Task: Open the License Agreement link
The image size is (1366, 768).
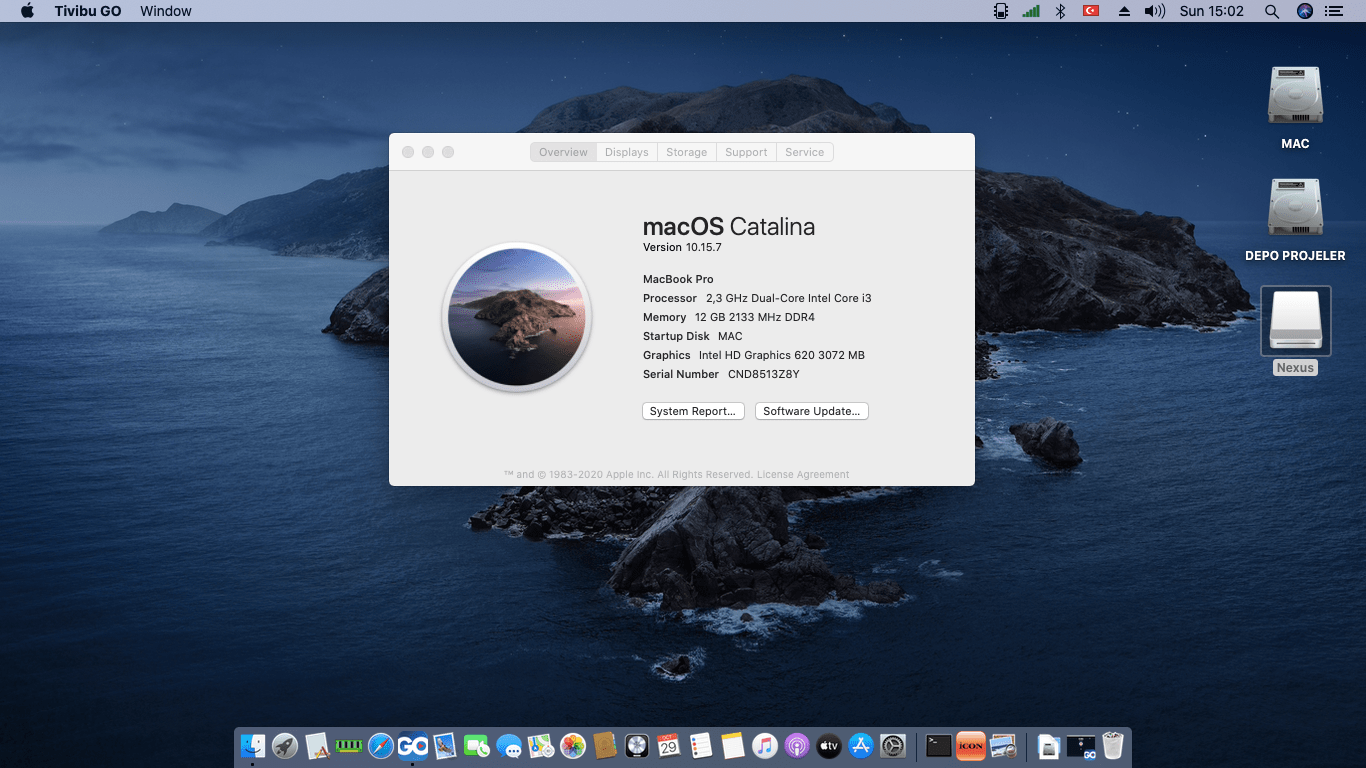Action: click(803, 475)
